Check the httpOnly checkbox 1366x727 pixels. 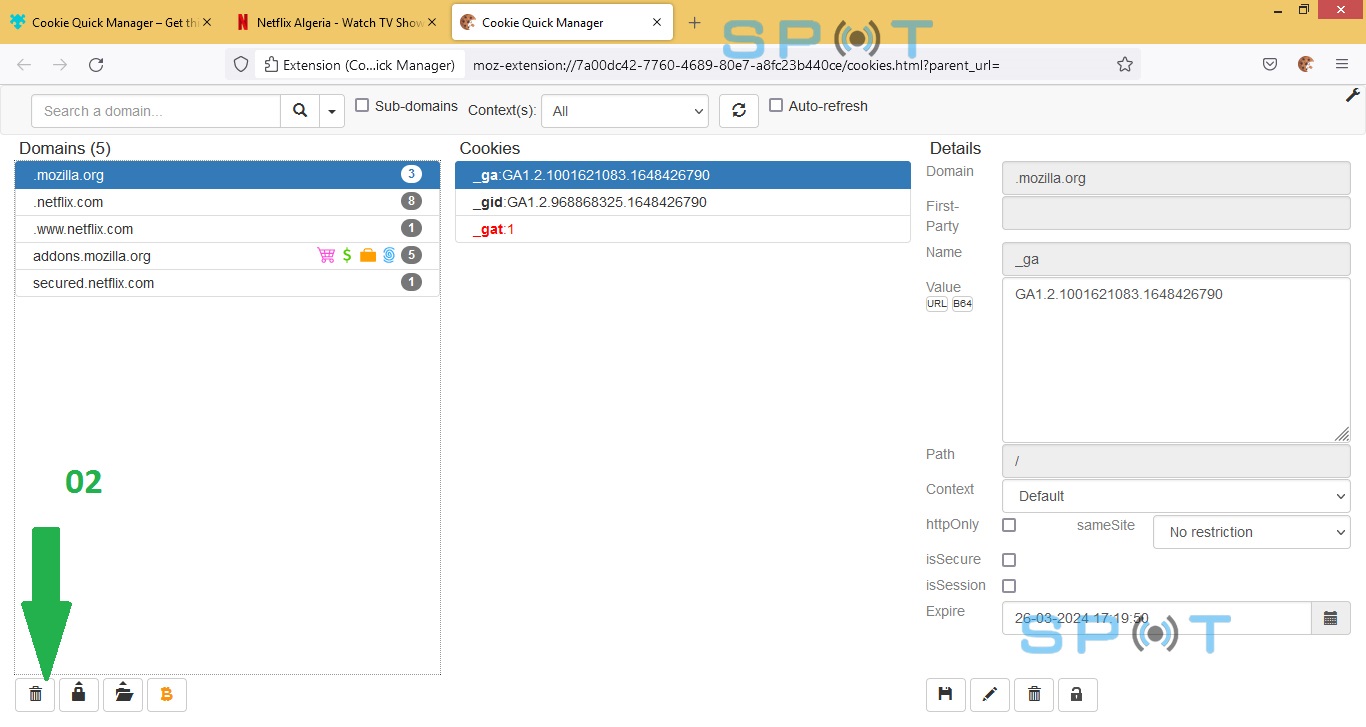click(x=1009, y=525)
